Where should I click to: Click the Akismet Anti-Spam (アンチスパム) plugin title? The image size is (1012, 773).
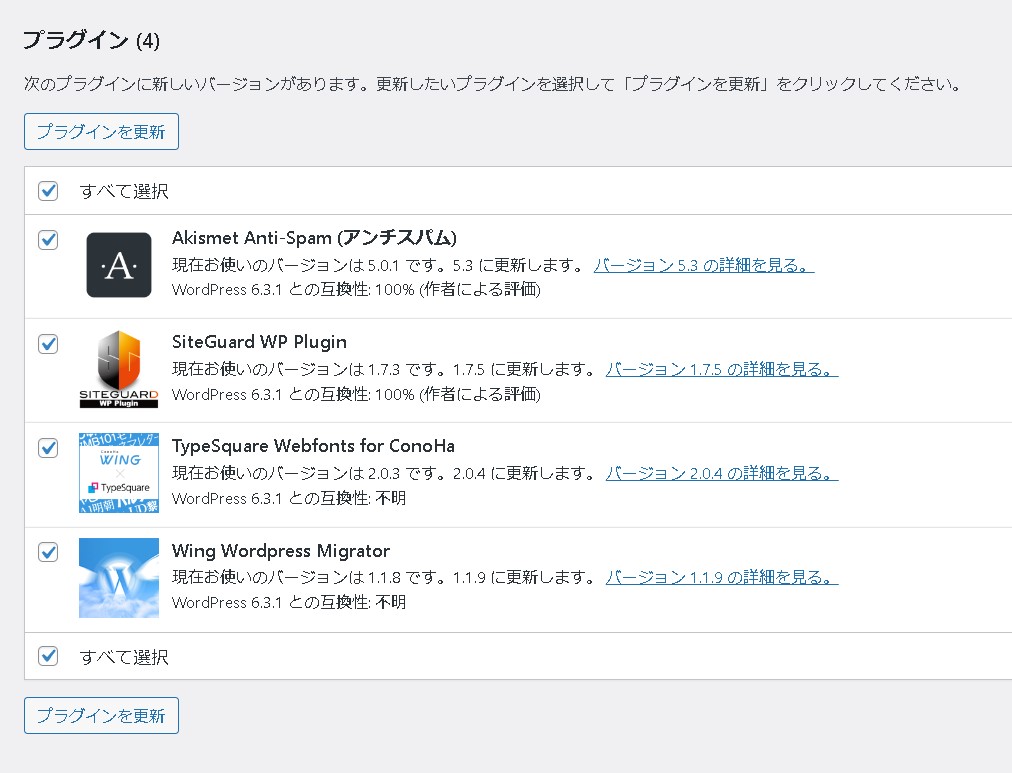coord(314,238)
